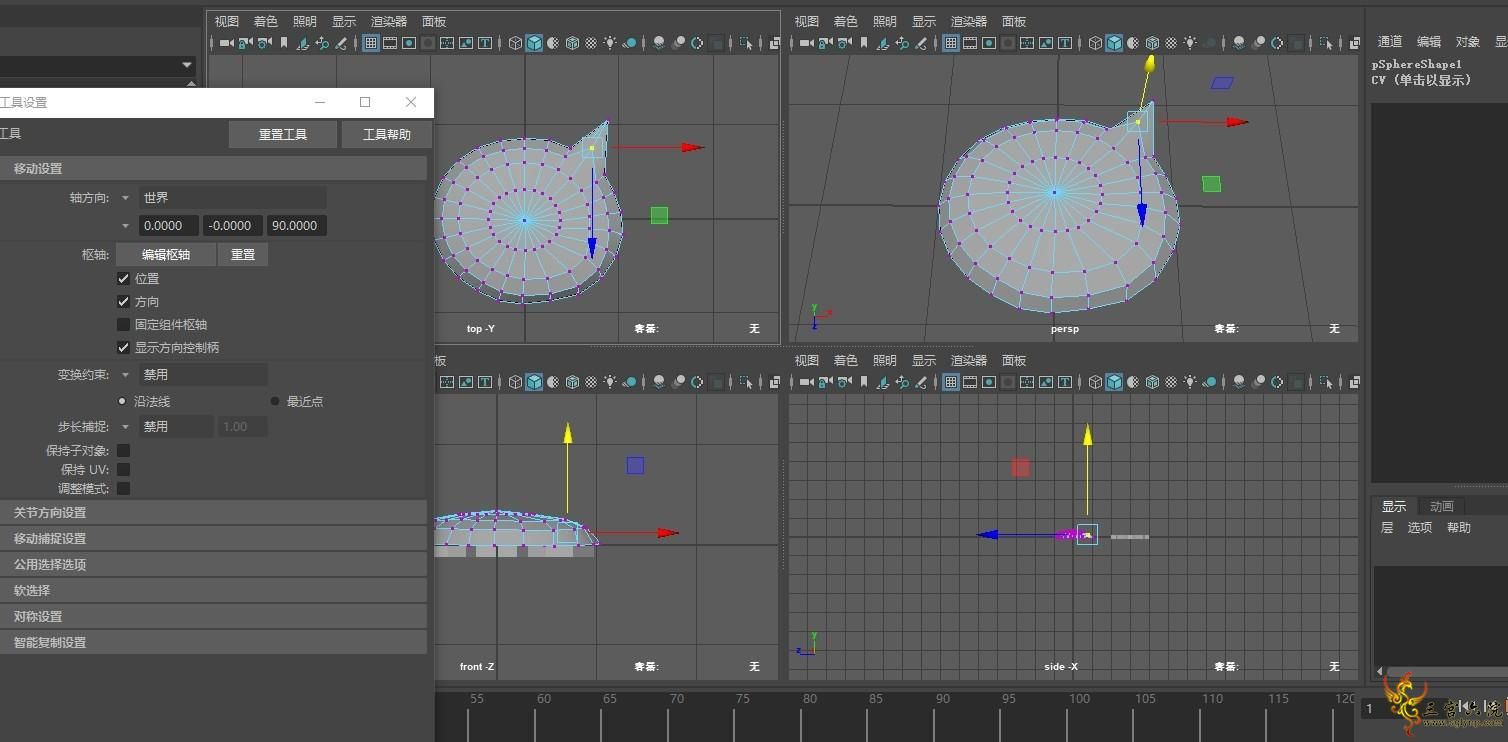This screenshot has height=742, width=1508.
Task: Enable Wireframe display icon in top -Y panel
Action: pyautogui.click(x=515, y=43)
